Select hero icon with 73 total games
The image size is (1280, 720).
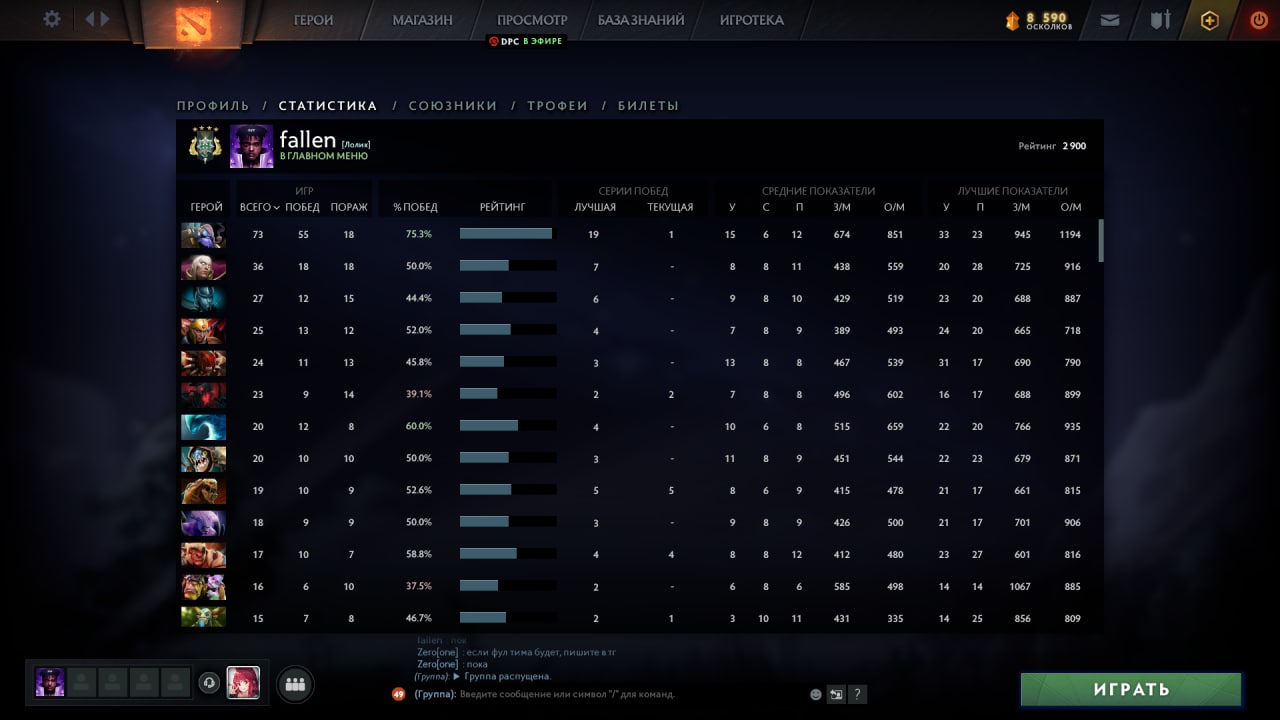tap(203, 235)
